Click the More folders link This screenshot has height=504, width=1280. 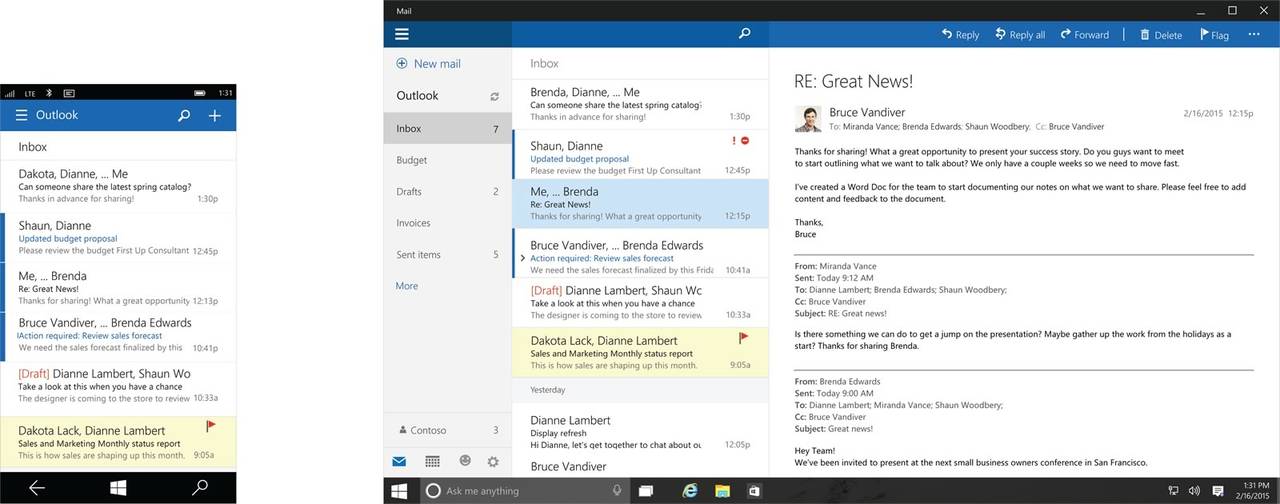pyautogui.click(x=407, y=286)
